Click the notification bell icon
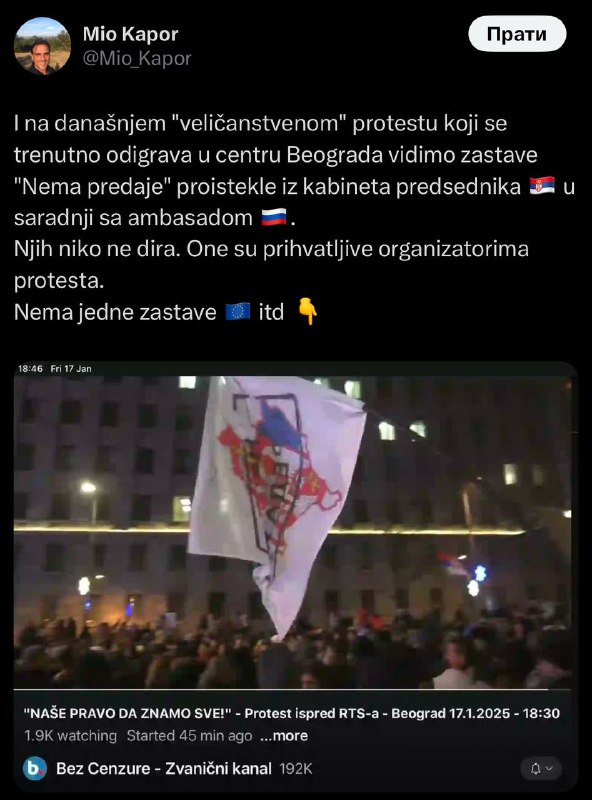 tap(535, 769)
